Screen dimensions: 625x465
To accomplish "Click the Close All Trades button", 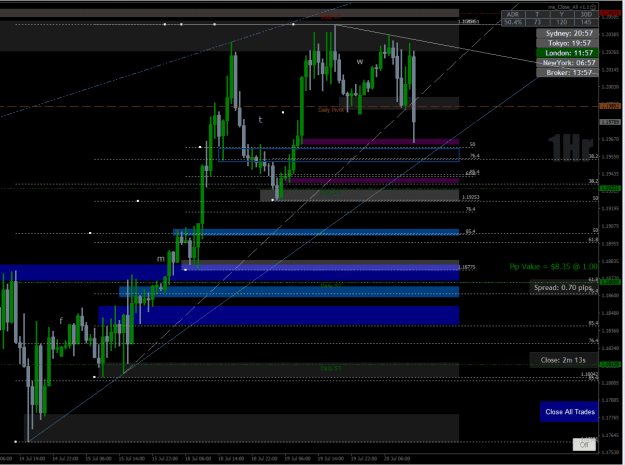I will click(569, 412).
